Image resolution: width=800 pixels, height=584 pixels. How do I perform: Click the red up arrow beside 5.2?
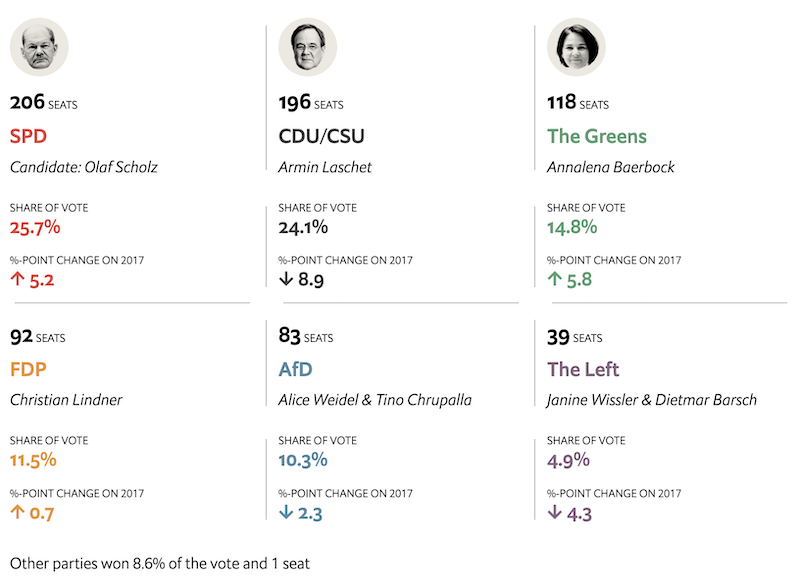click(x=17, y=280)
